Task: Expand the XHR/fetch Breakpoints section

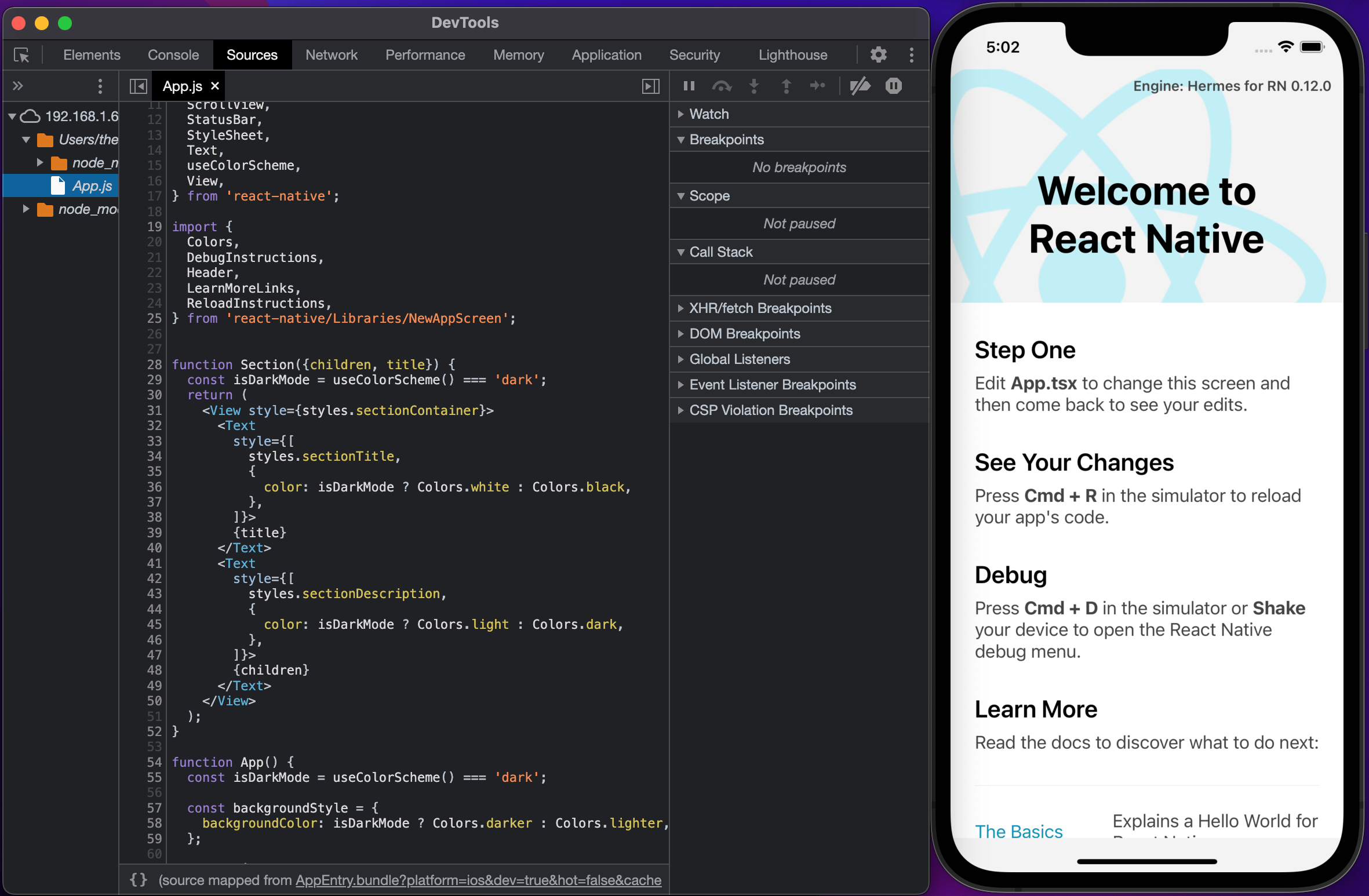Action: 759,308
